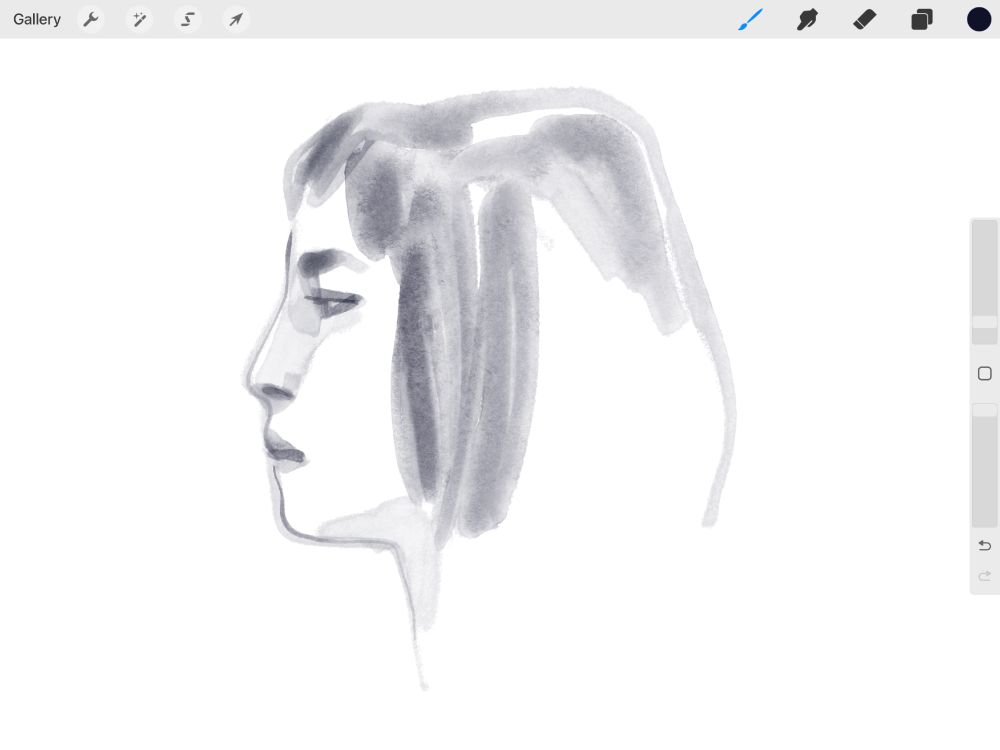The image size is (1000, 750).
Task: Open the Actions wrench menu
Action: click(91, 19)
